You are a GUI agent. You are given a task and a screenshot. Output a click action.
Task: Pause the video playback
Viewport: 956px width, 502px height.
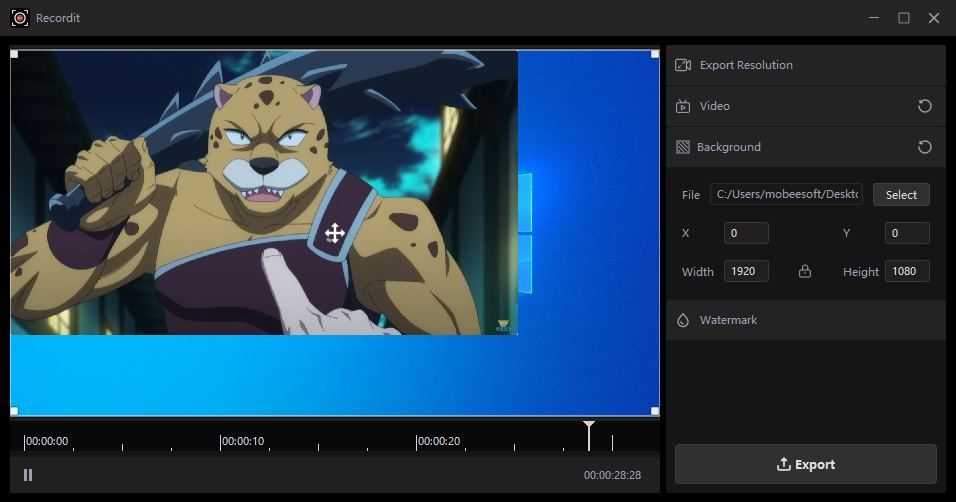click(28, 475)
